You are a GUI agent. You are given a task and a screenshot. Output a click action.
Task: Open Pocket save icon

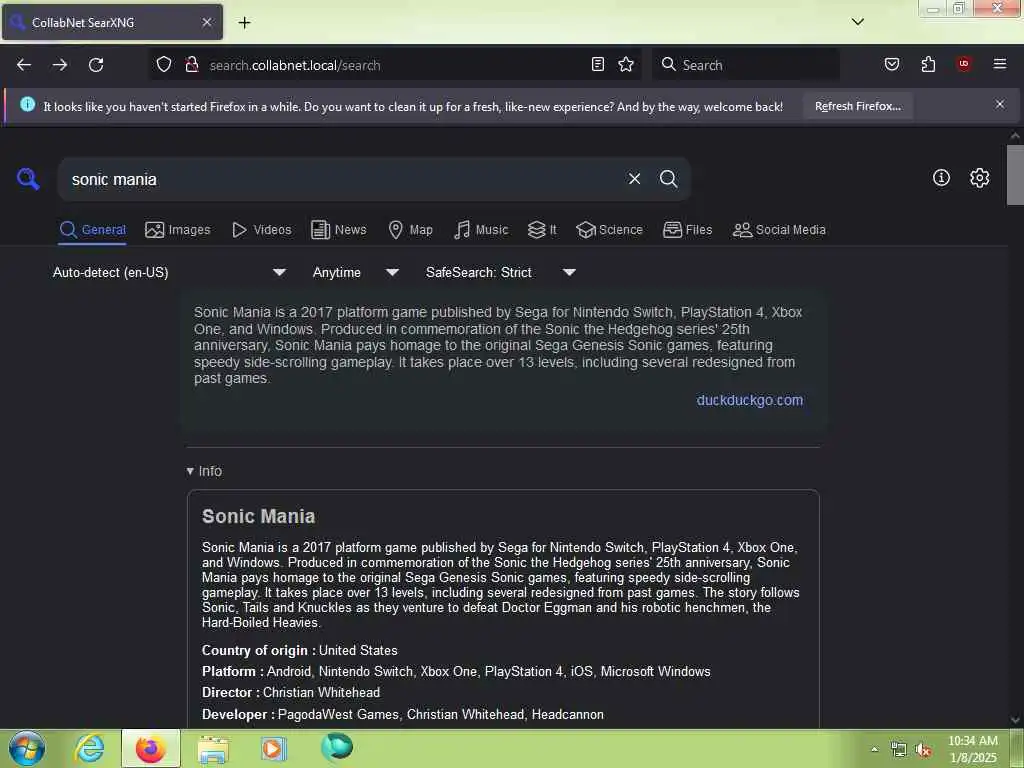(892, 64)
